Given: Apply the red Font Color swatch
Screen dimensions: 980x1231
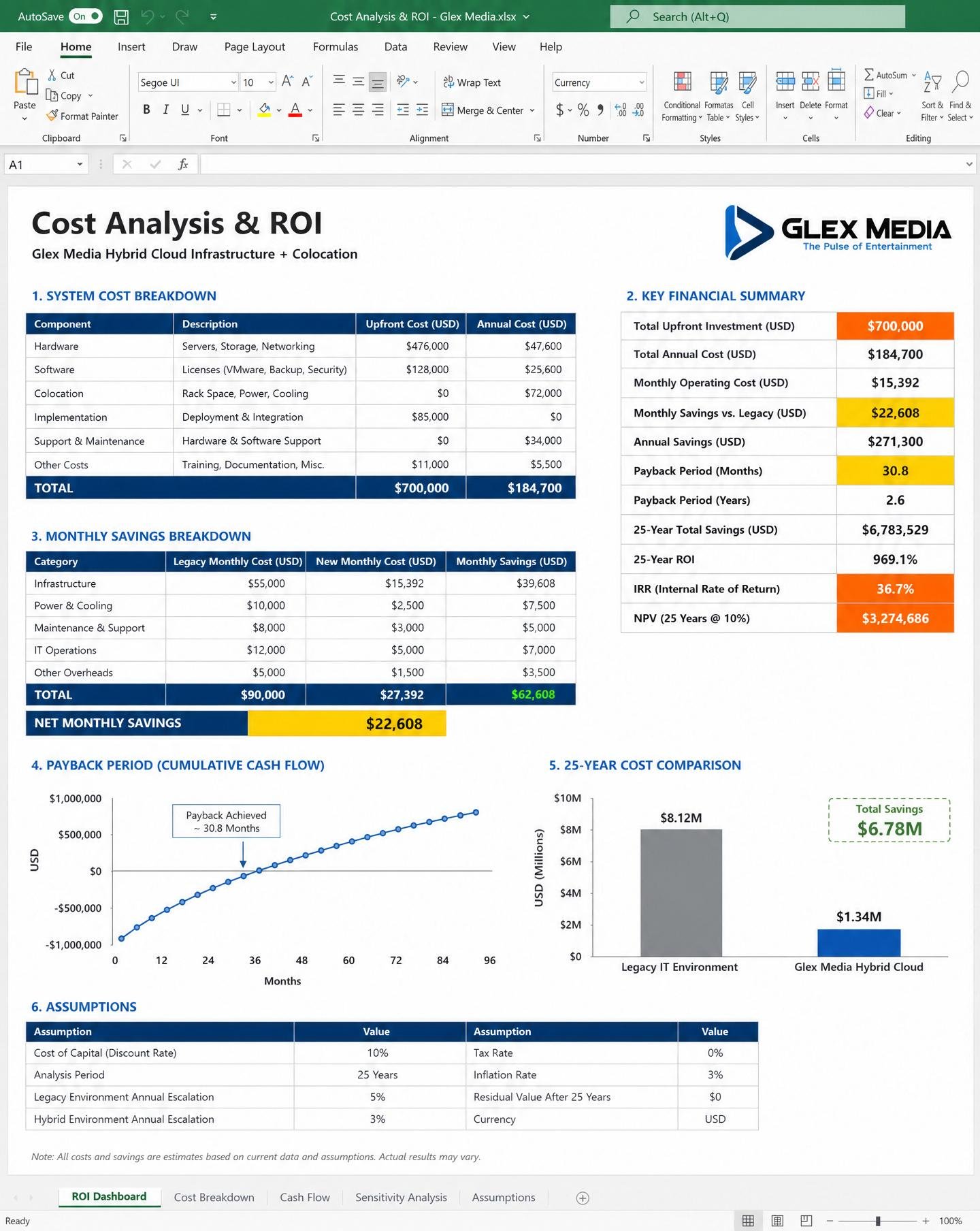Looking at the screenshot, I should (x=295, y=110).
